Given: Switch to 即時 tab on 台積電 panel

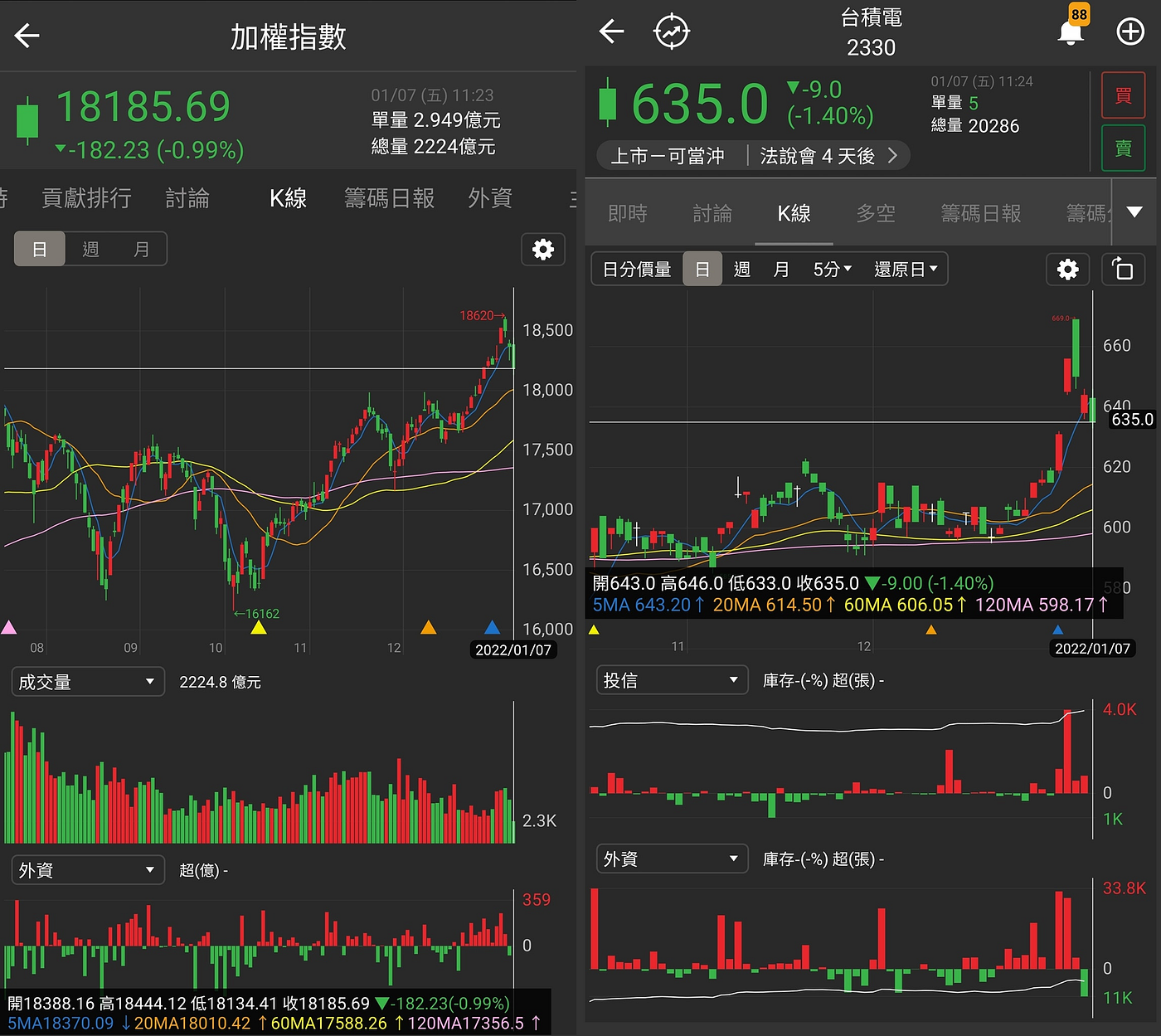Looking at the screenshot, I should click(x=628, y=213).
